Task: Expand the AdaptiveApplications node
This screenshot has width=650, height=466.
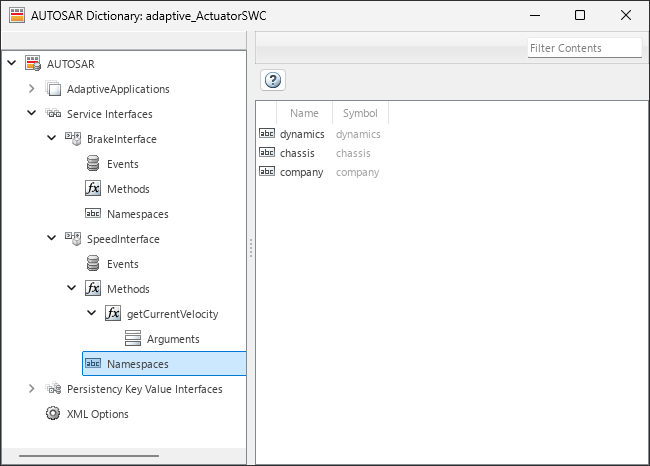Action: [32, 88]
